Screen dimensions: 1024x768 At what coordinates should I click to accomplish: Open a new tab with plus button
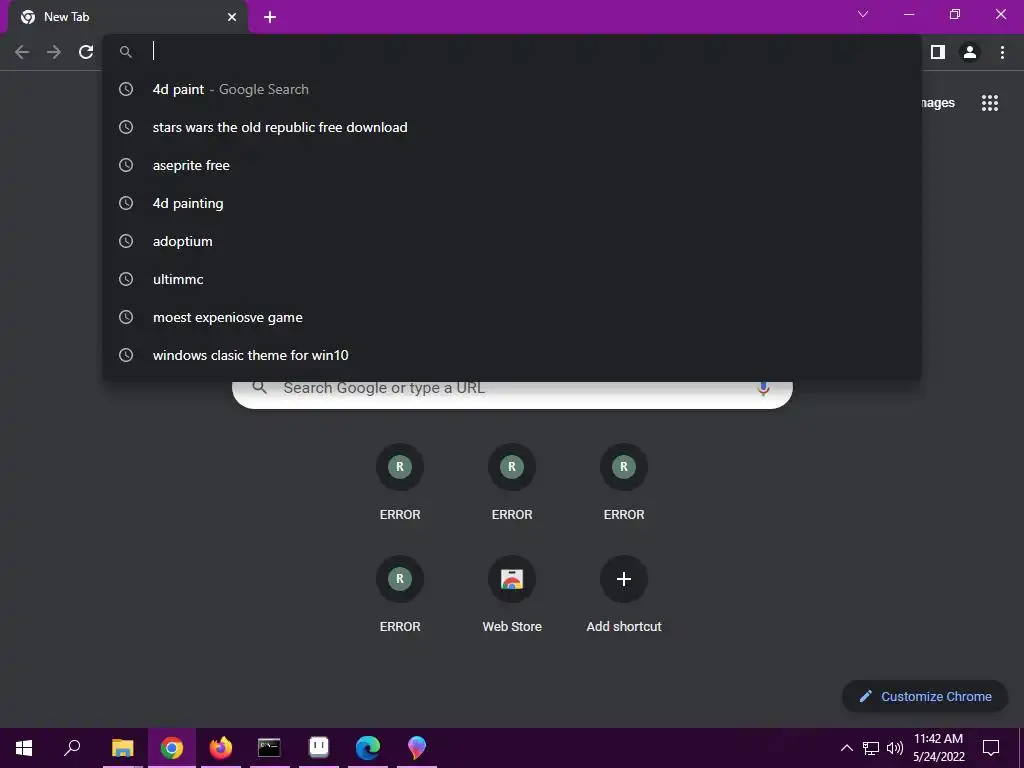click(270, 17)
